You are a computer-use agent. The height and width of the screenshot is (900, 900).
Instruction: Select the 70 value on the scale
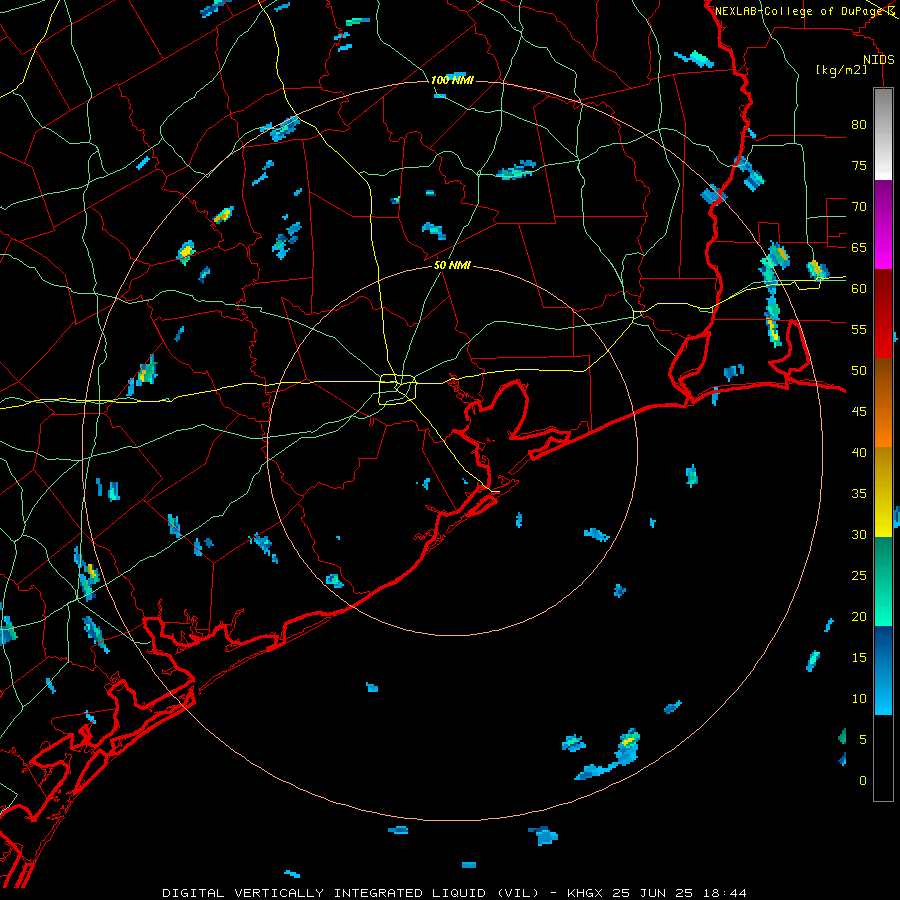[859, 207]
